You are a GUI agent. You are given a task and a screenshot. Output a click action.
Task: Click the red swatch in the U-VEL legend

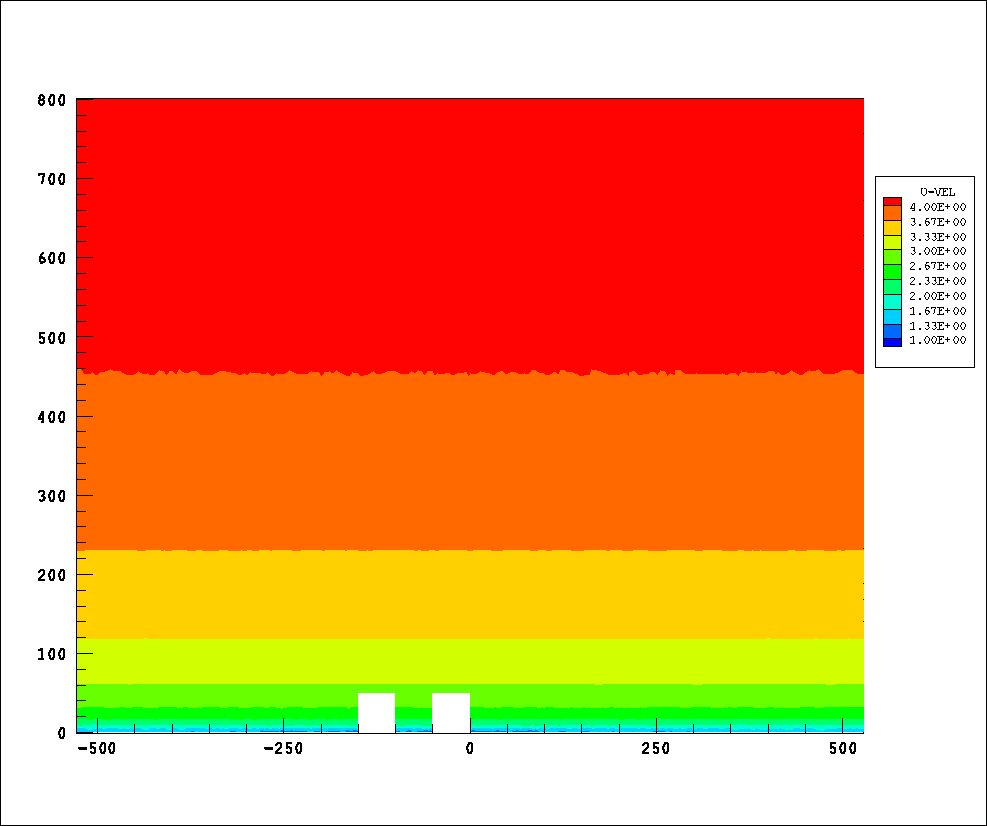click(x=892, y=201)
